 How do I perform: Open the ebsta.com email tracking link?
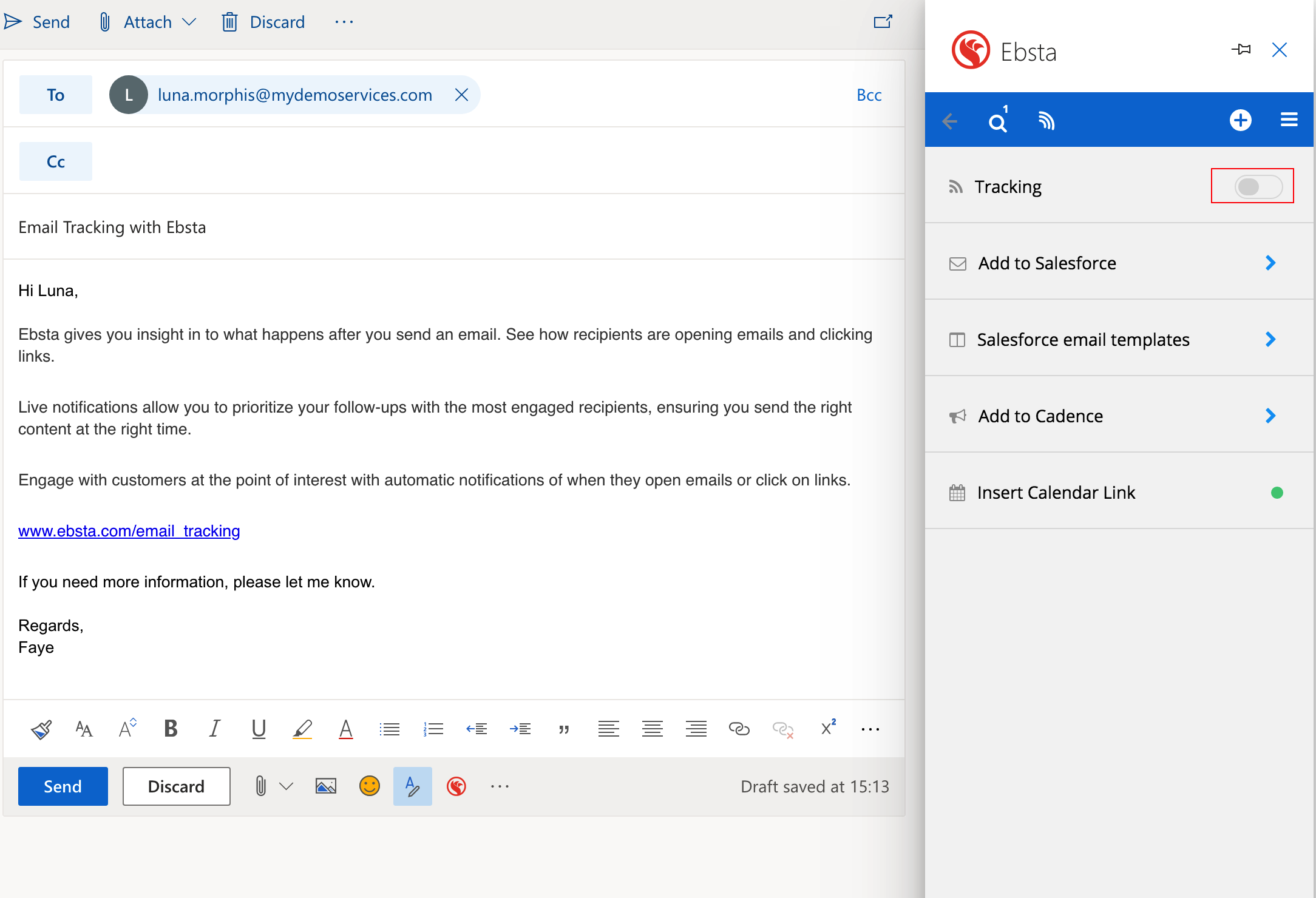[129, 531]
